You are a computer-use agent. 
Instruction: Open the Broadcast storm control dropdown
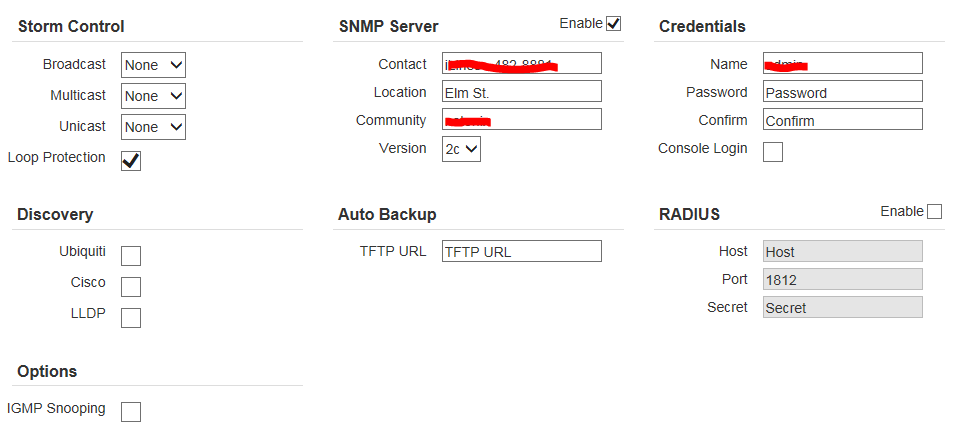point(153,65)
